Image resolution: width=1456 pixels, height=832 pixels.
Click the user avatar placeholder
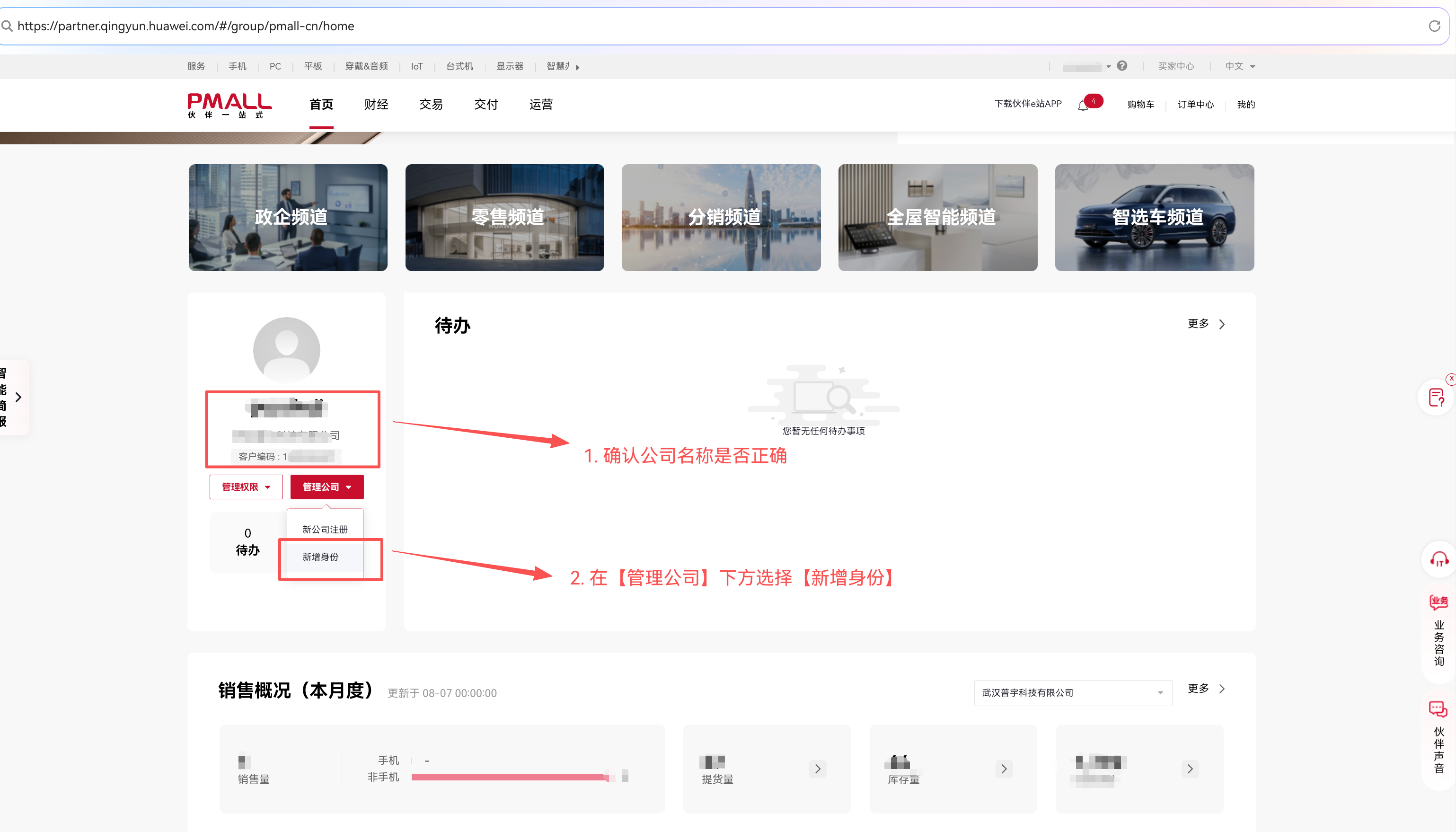click(x=286, y=350)
